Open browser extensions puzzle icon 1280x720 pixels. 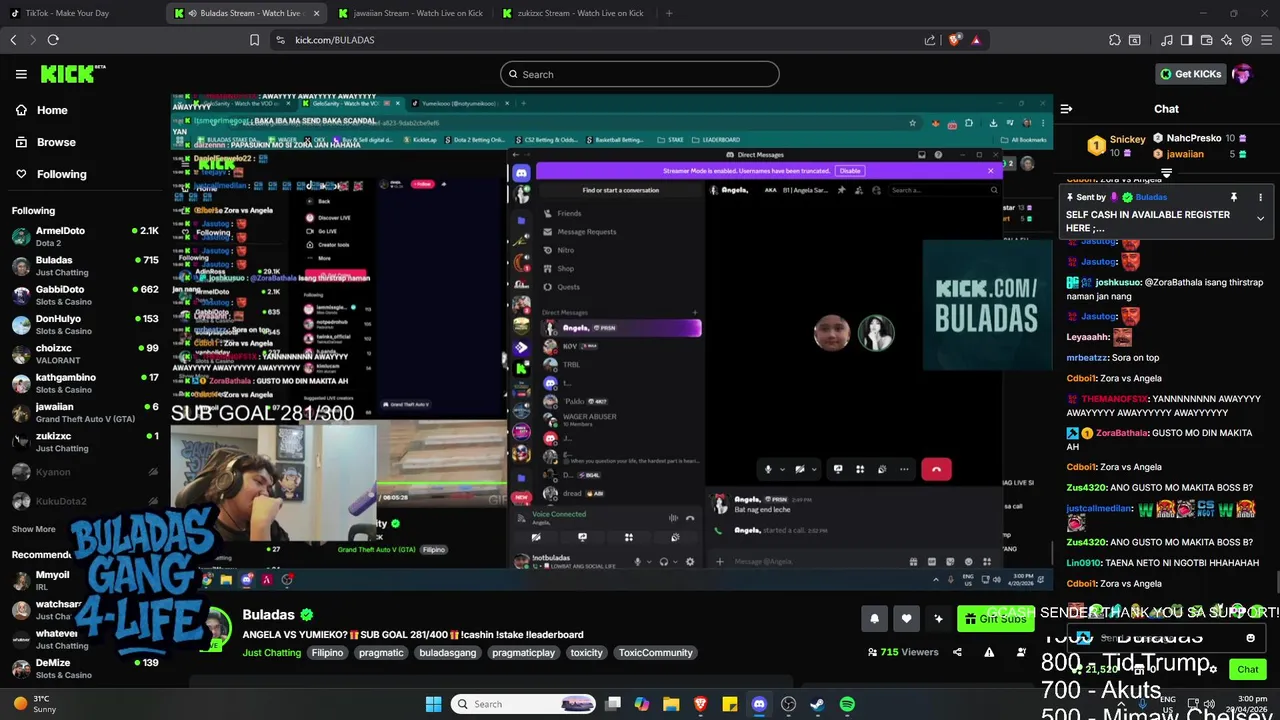1115,40
